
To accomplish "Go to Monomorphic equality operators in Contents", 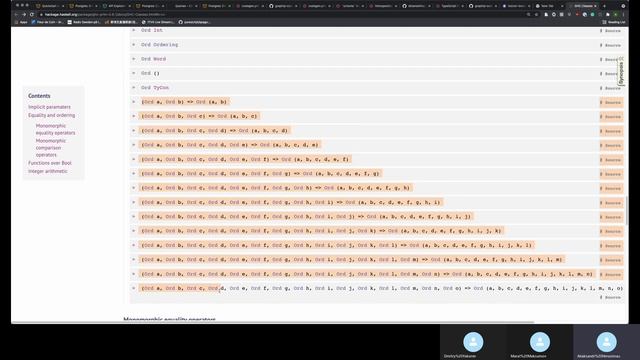I will 55,129.
